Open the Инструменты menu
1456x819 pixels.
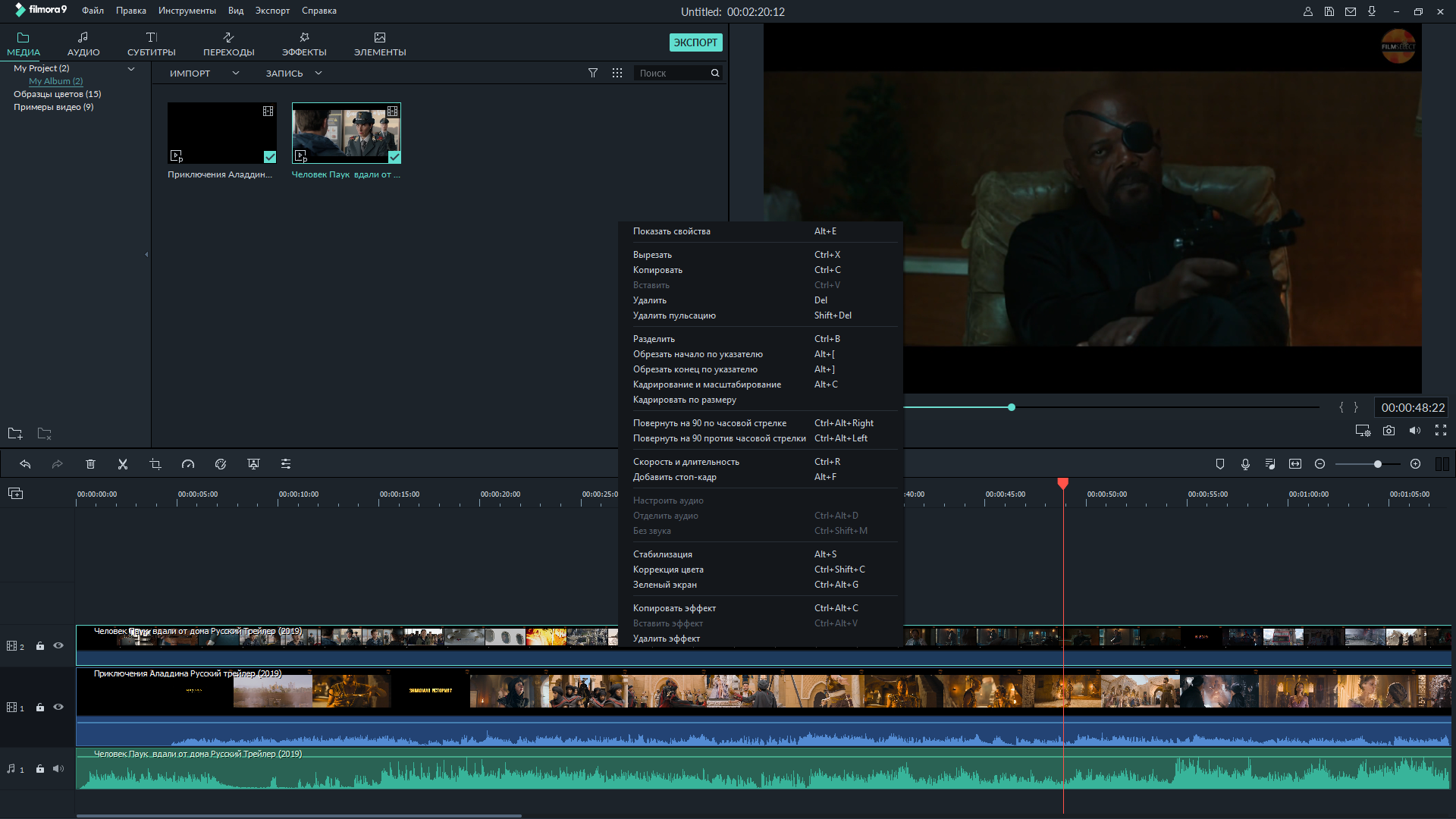point(187,11)
